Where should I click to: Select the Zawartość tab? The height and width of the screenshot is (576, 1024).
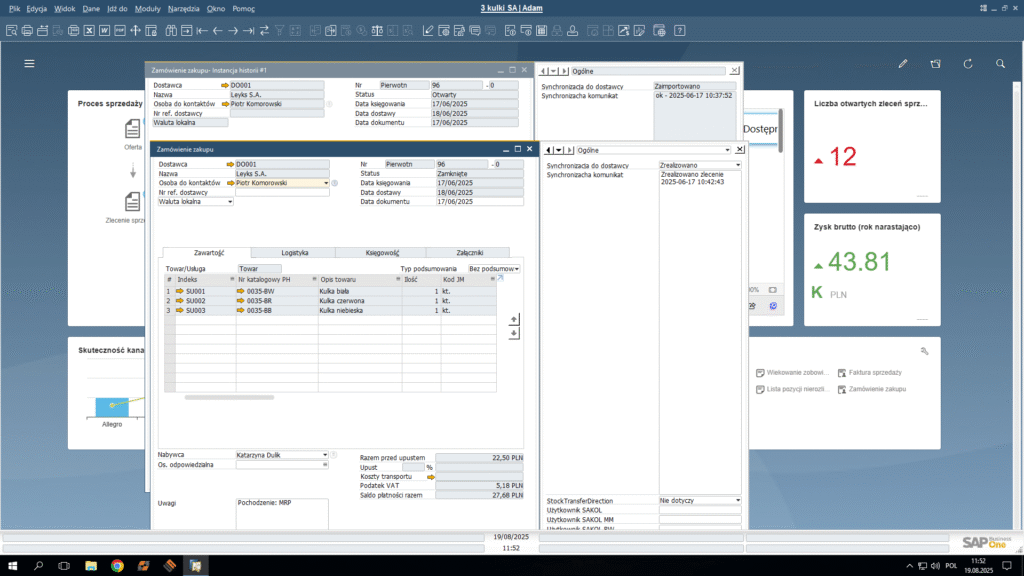[208, 253]
